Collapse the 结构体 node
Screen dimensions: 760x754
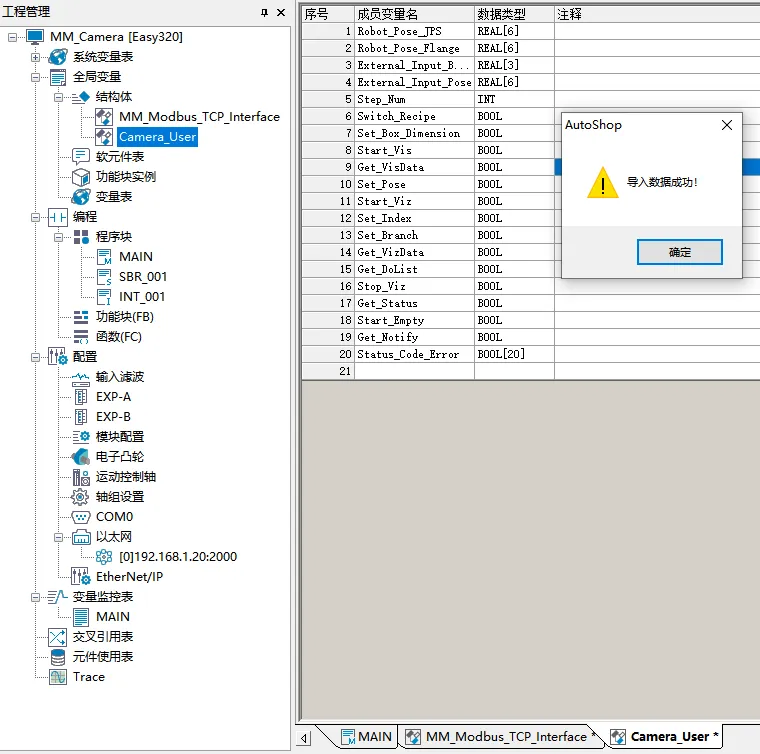point(59,97)
